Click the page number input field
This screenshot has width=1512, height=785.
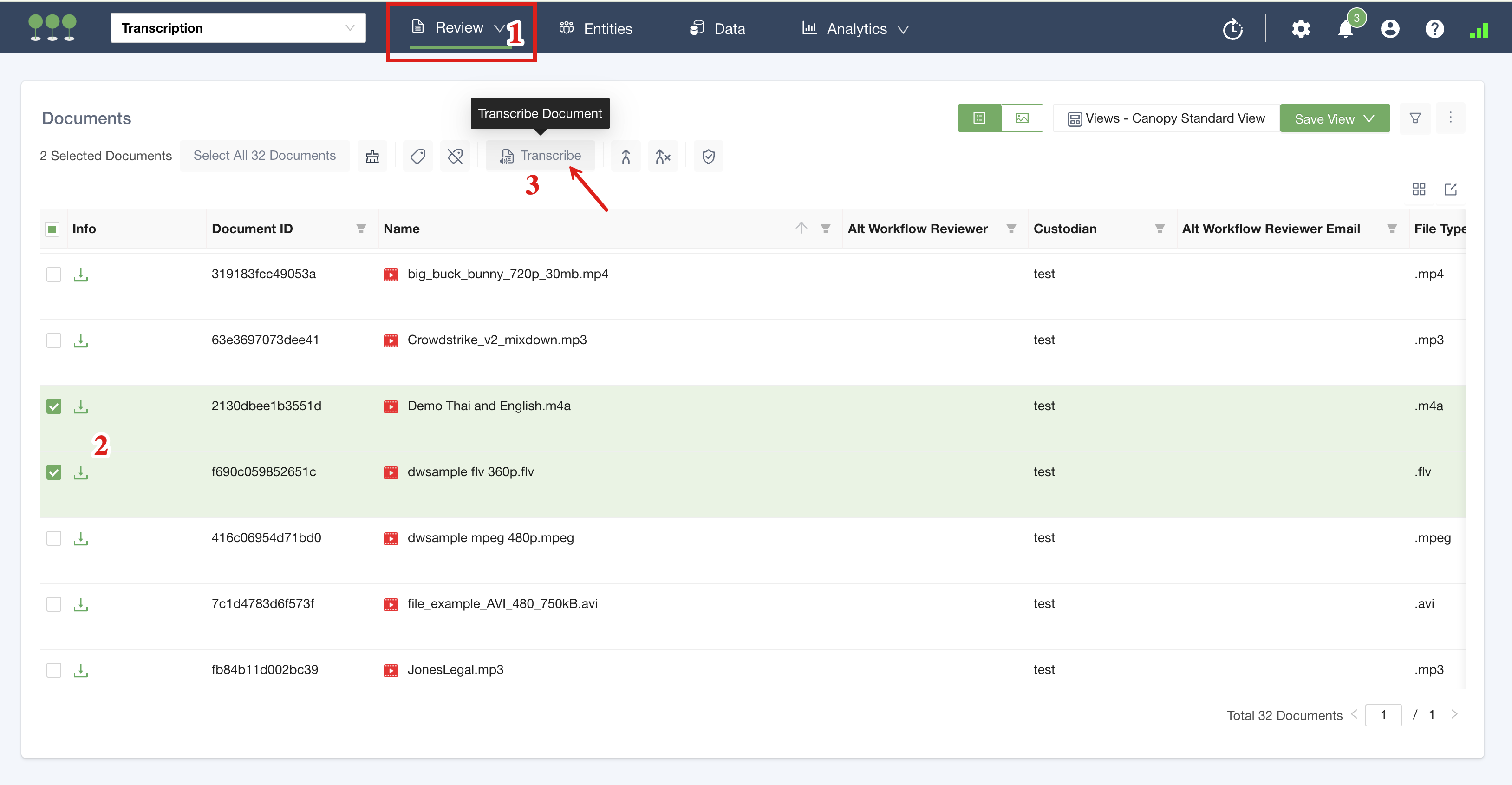tap(1382, 715)
